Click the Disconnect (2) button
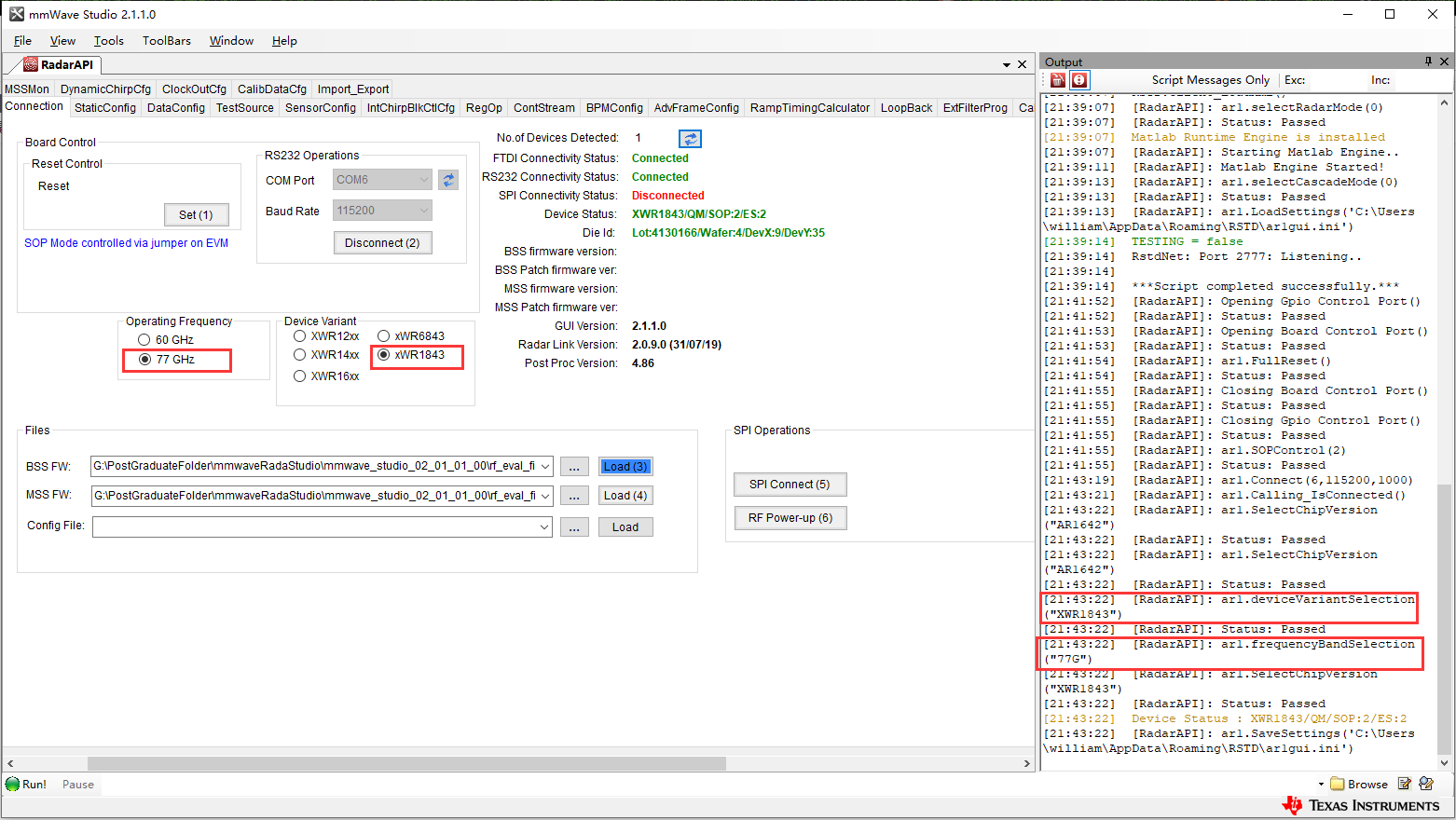 pyautogui.click(x=382, y=242)
